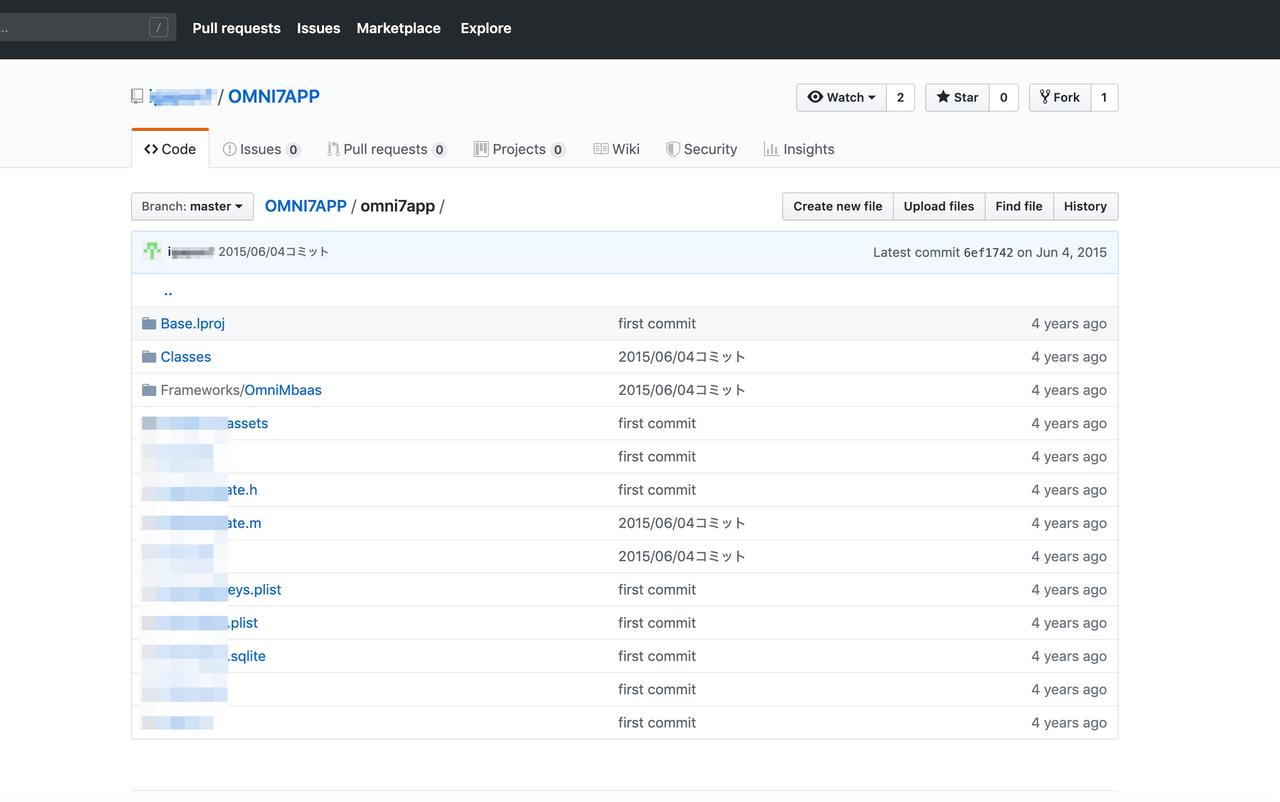Screen dimensions: 1280x802
Task: Click Find file button
Action: 1019,206
